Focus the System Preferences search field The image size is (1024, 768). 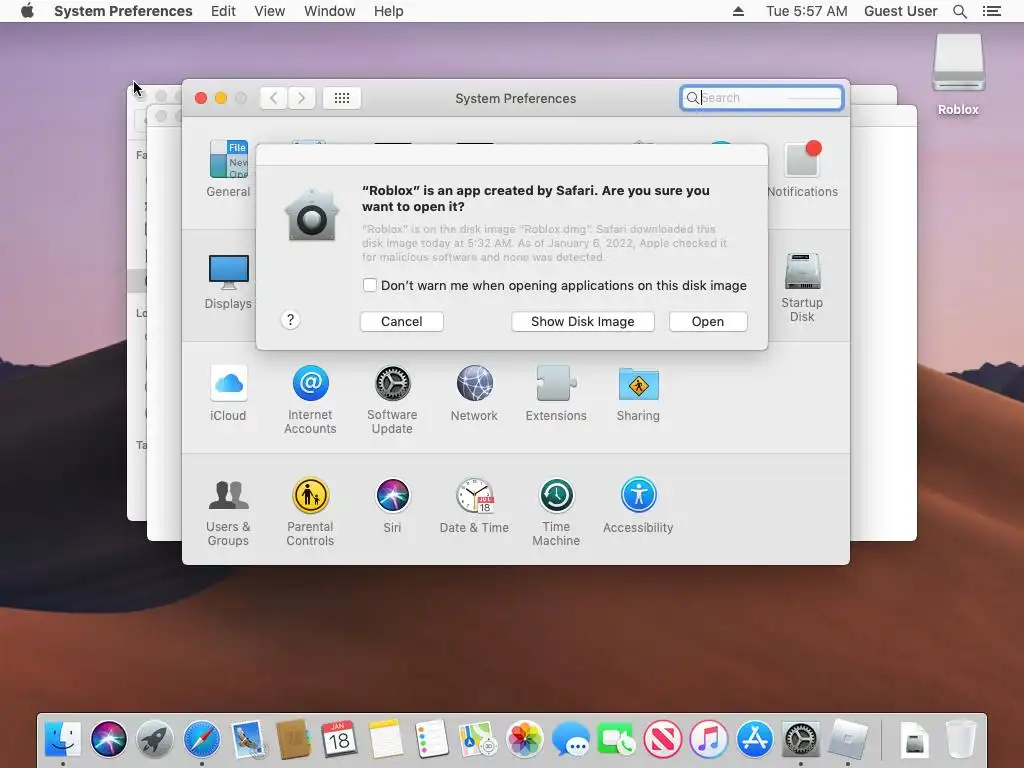[x=761, y=98]
